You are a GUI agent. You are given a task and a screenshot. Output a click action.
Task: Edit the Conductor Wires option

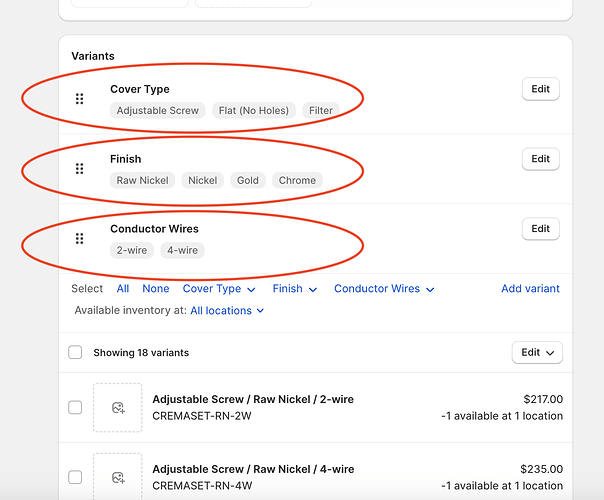pos(540,229)
